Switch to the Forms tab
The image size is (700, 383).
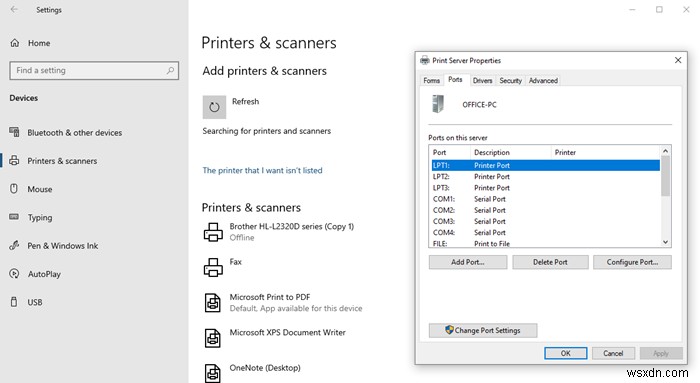click(x=432, y=80)
